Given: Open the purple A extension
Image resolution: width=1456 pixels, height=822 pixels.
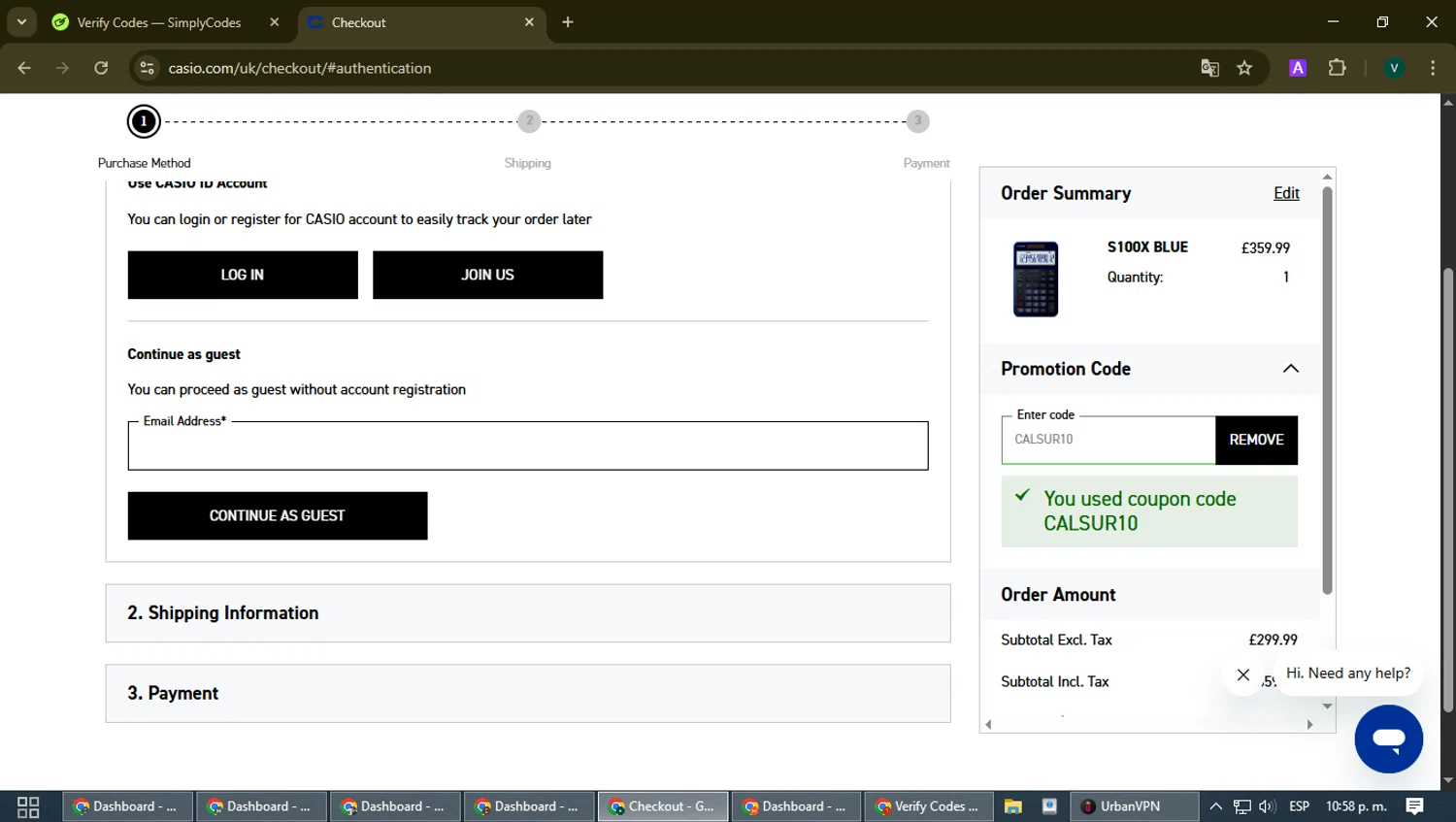Looking at the screenshot, I should [1298, 68].
